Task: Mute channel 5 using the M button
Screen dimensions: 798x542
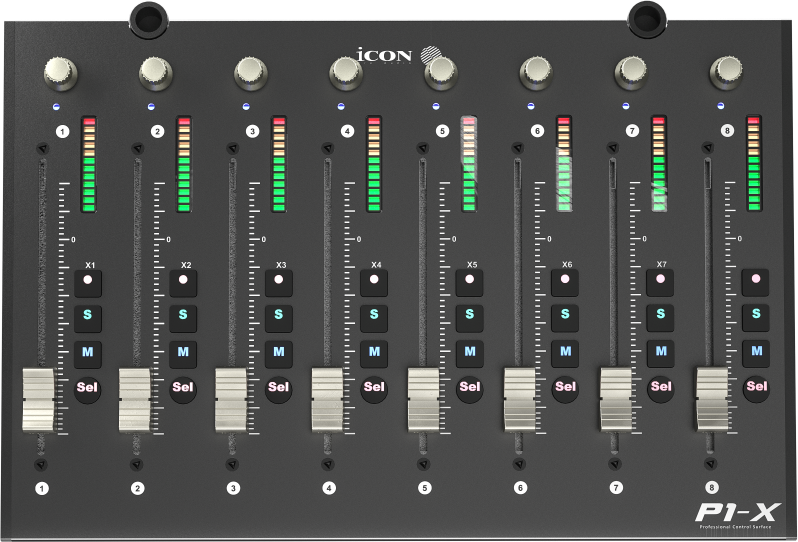Action: 469,351
